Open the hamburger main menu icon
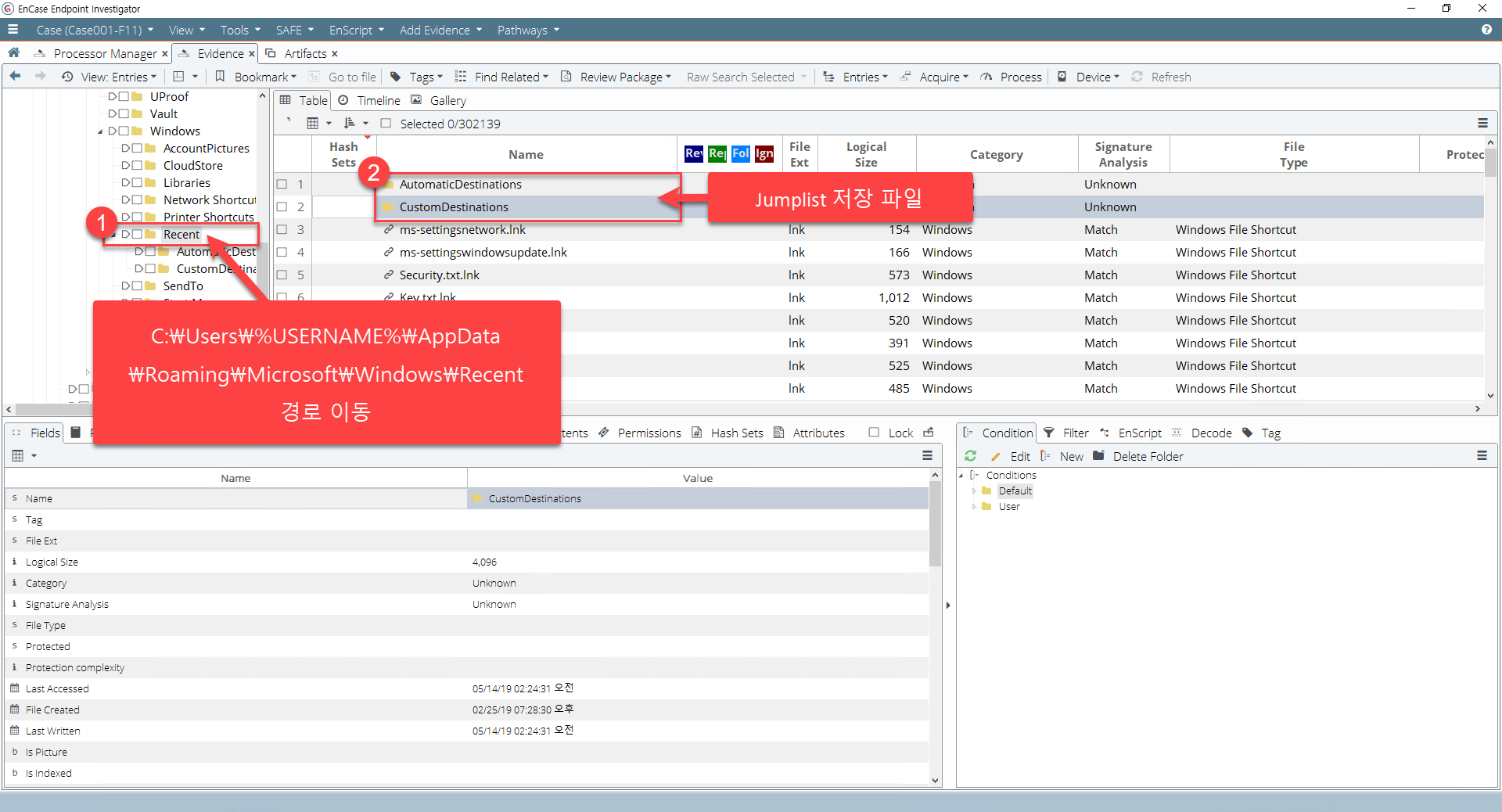Viewport: 1502px width, 812px height. pos(13,30)
